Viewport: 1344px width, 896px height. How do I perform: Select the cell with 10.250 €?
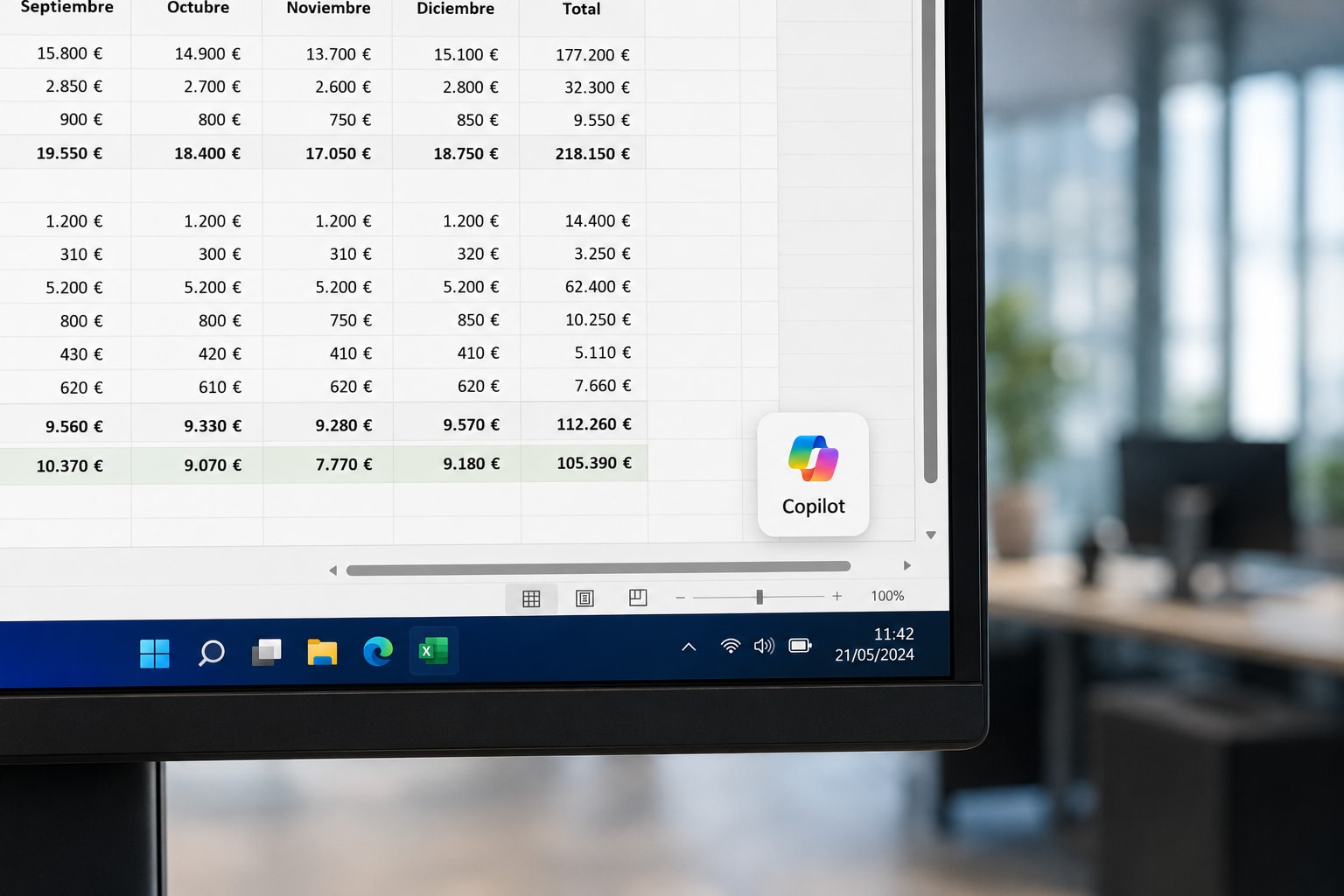(x=584, y=319)
